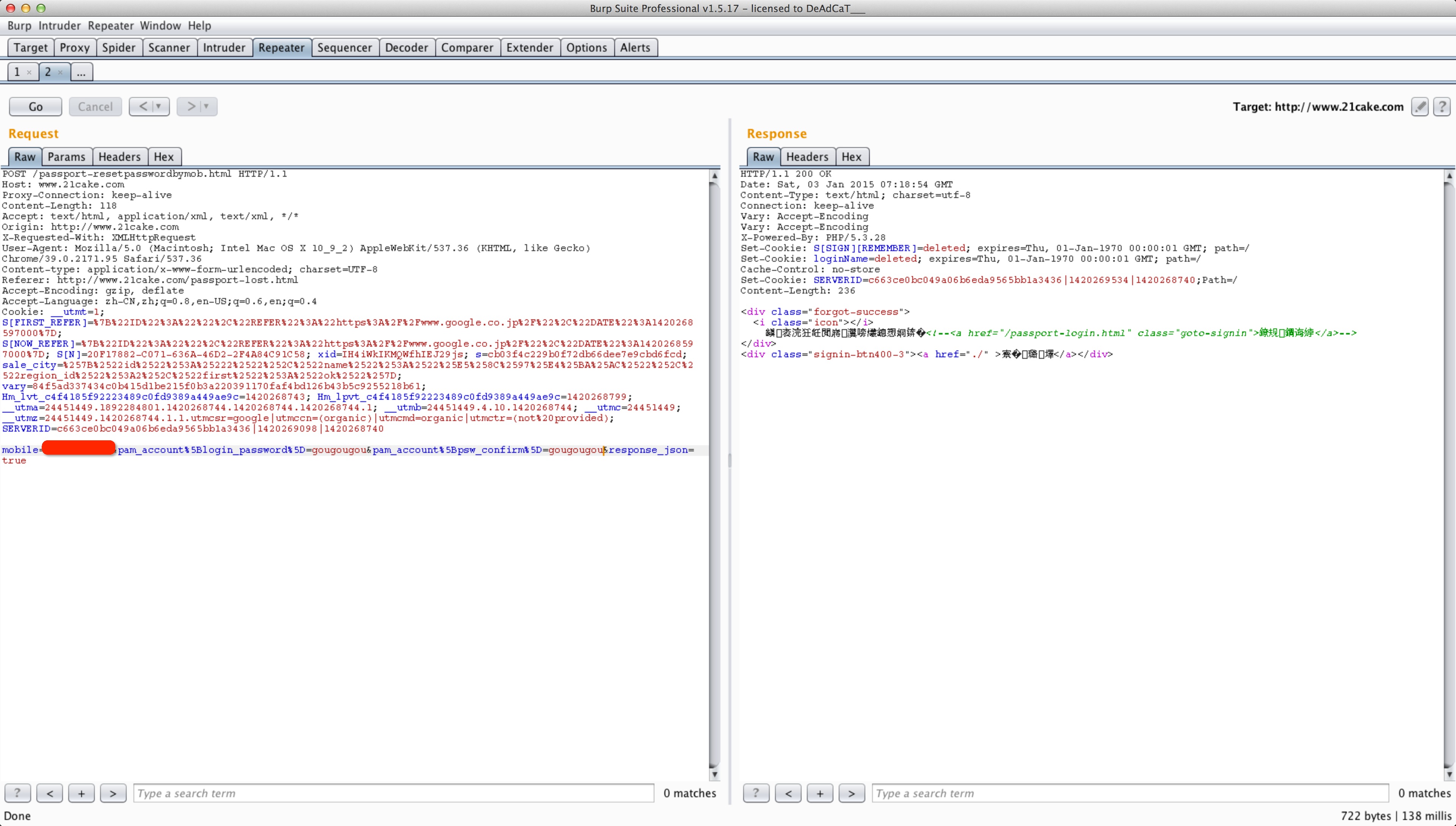Click the response search term field
Image resolution: width=1456 pixels, height=826 pixels.
[x=1130, y=793]
